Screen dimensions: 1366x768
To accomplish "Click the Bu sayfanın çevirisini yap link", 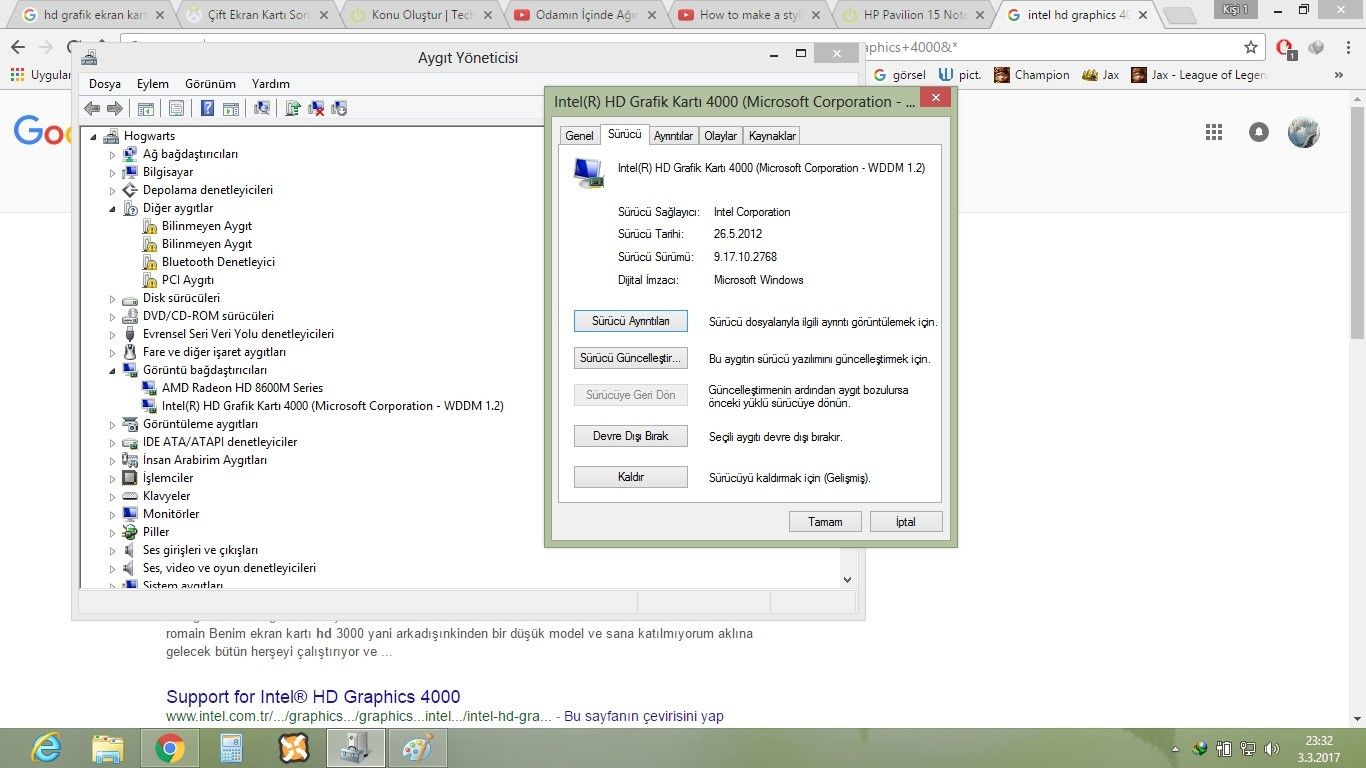I will pos(644,716).
